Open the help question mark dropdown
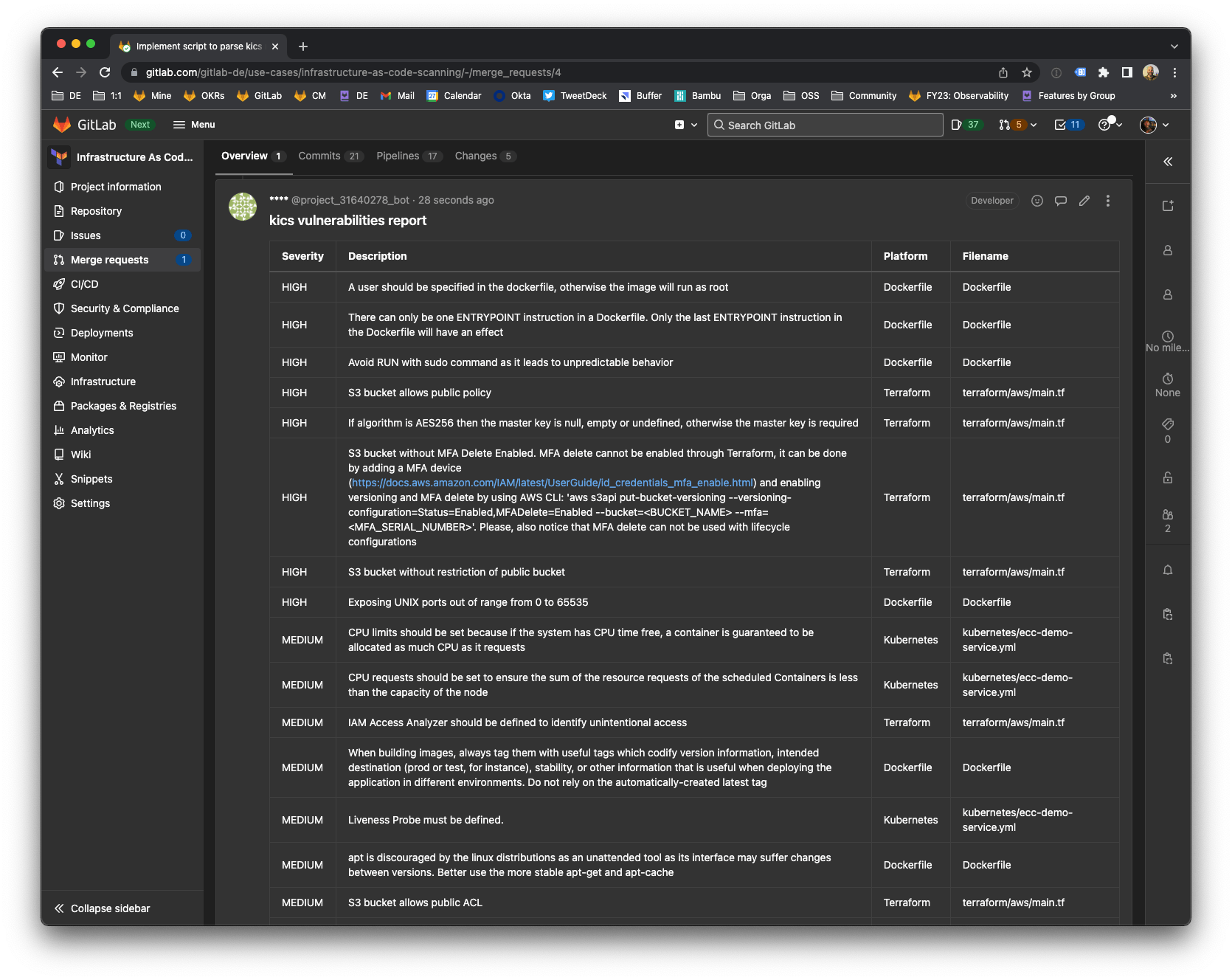Image resolution: width=1232 pixels, height=980 pixels. click(x=1110, y=125)
